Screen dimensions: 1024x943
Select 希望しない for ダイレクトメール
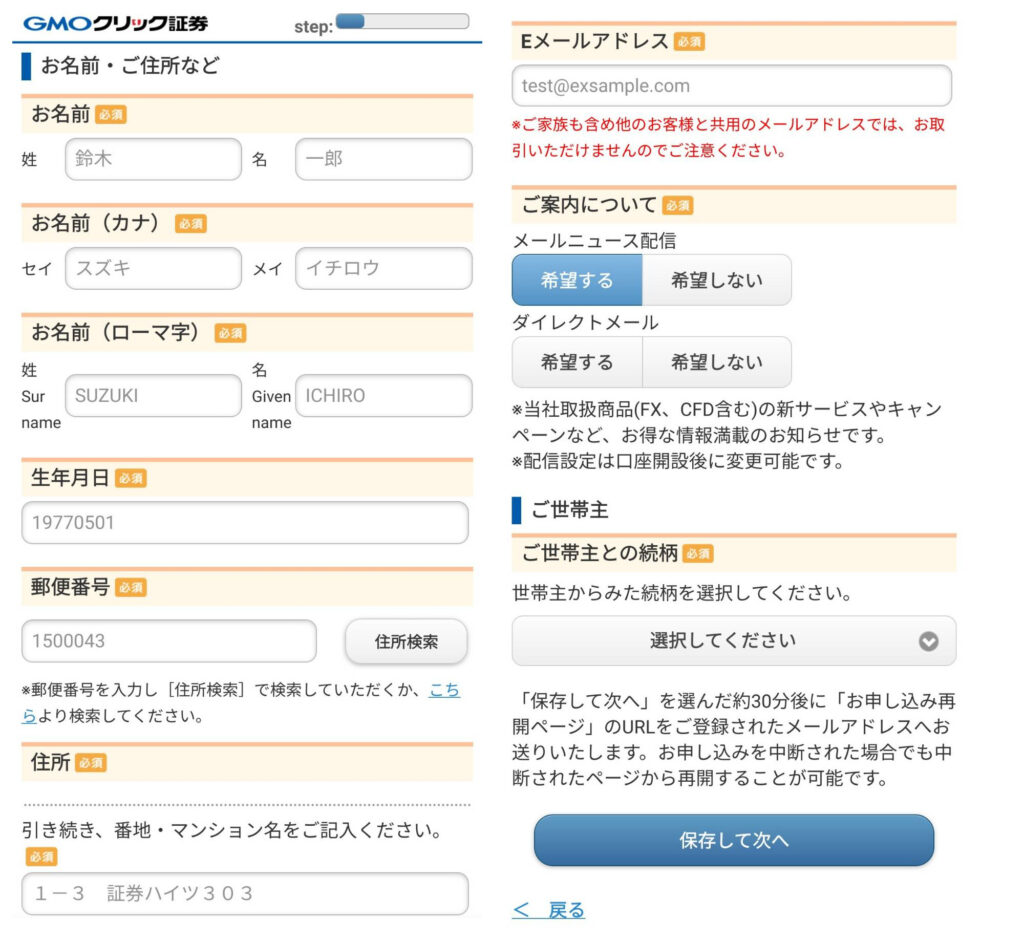717,362
